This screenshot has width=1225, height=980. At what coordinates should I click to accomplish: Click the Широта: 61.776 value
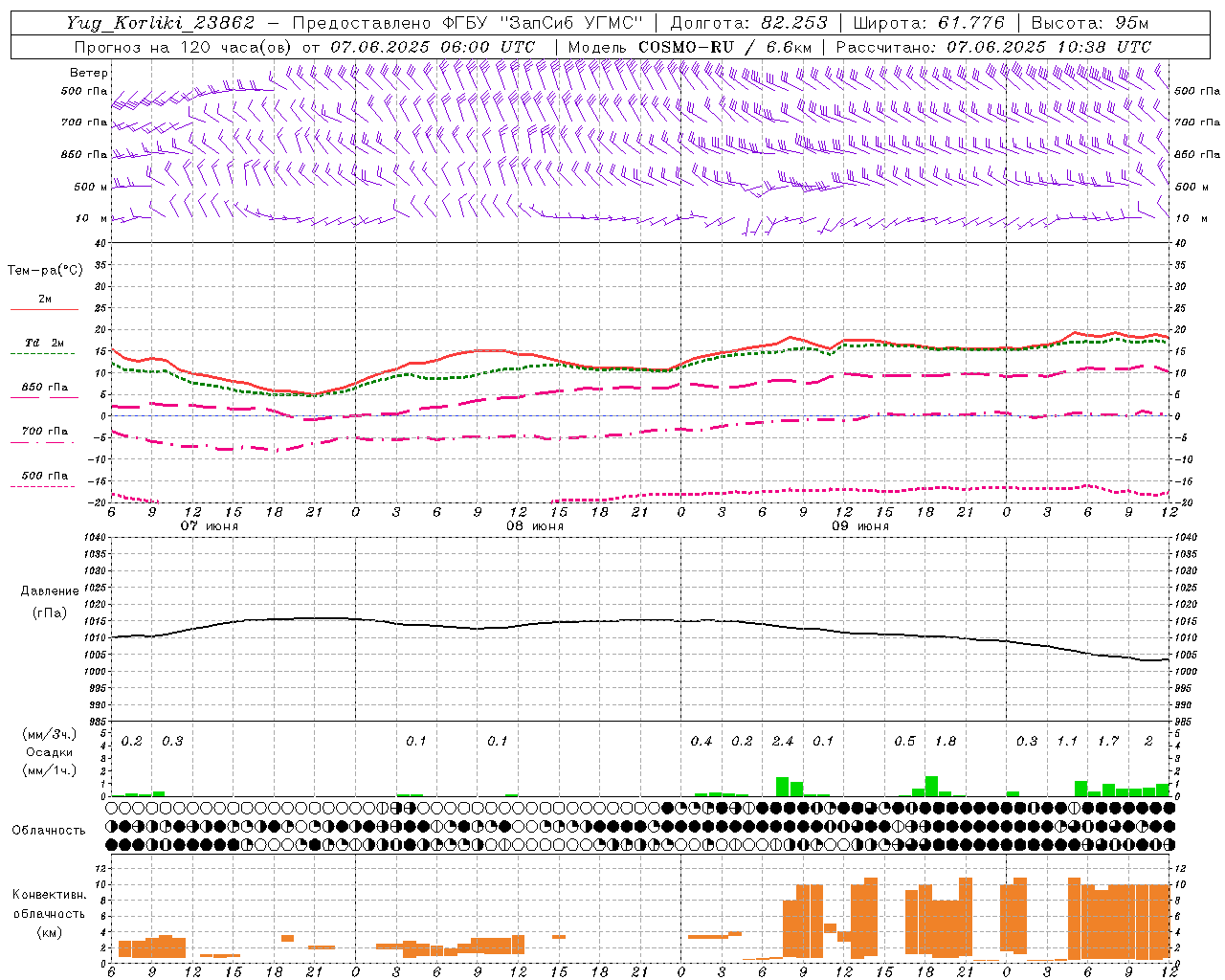pyautogui.click(x=928, y=23)
